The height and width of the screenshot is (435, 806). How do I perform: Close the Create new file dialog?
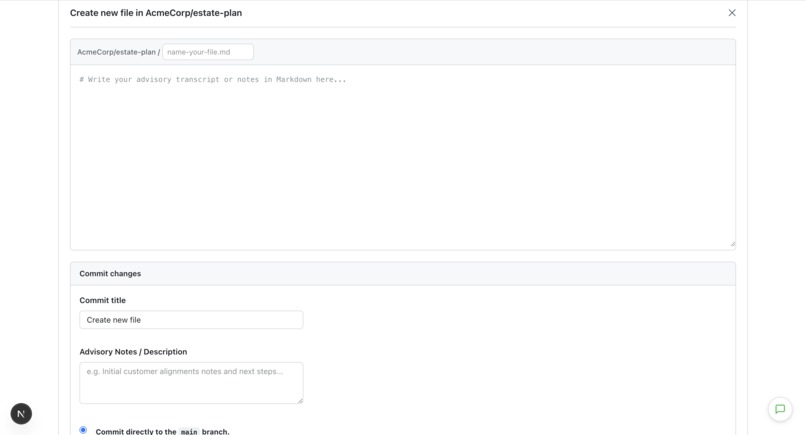tap(732, 13)
